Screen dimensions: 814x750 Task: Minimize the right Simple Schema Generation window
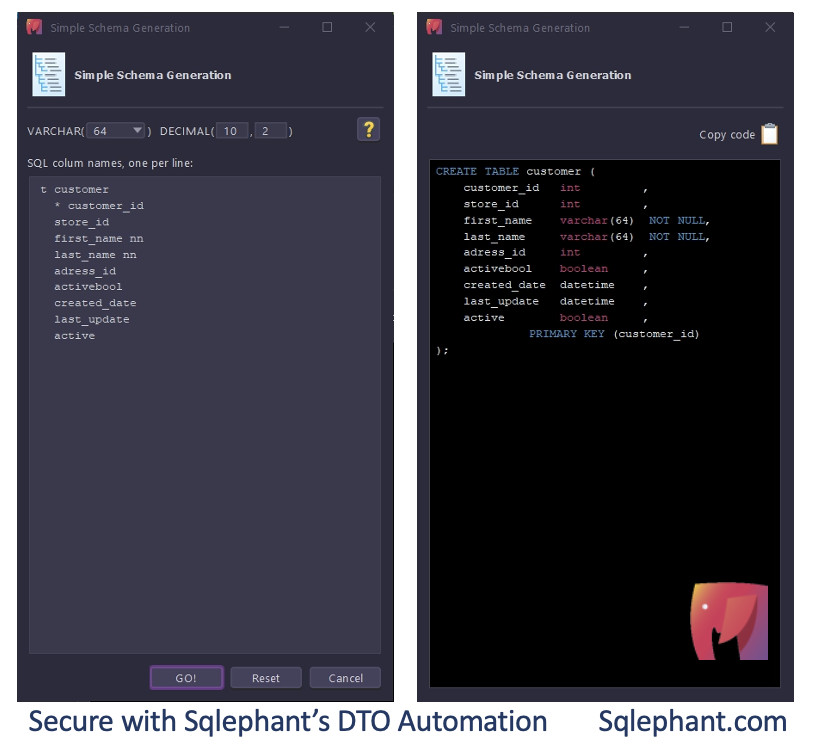click(684, 27)
